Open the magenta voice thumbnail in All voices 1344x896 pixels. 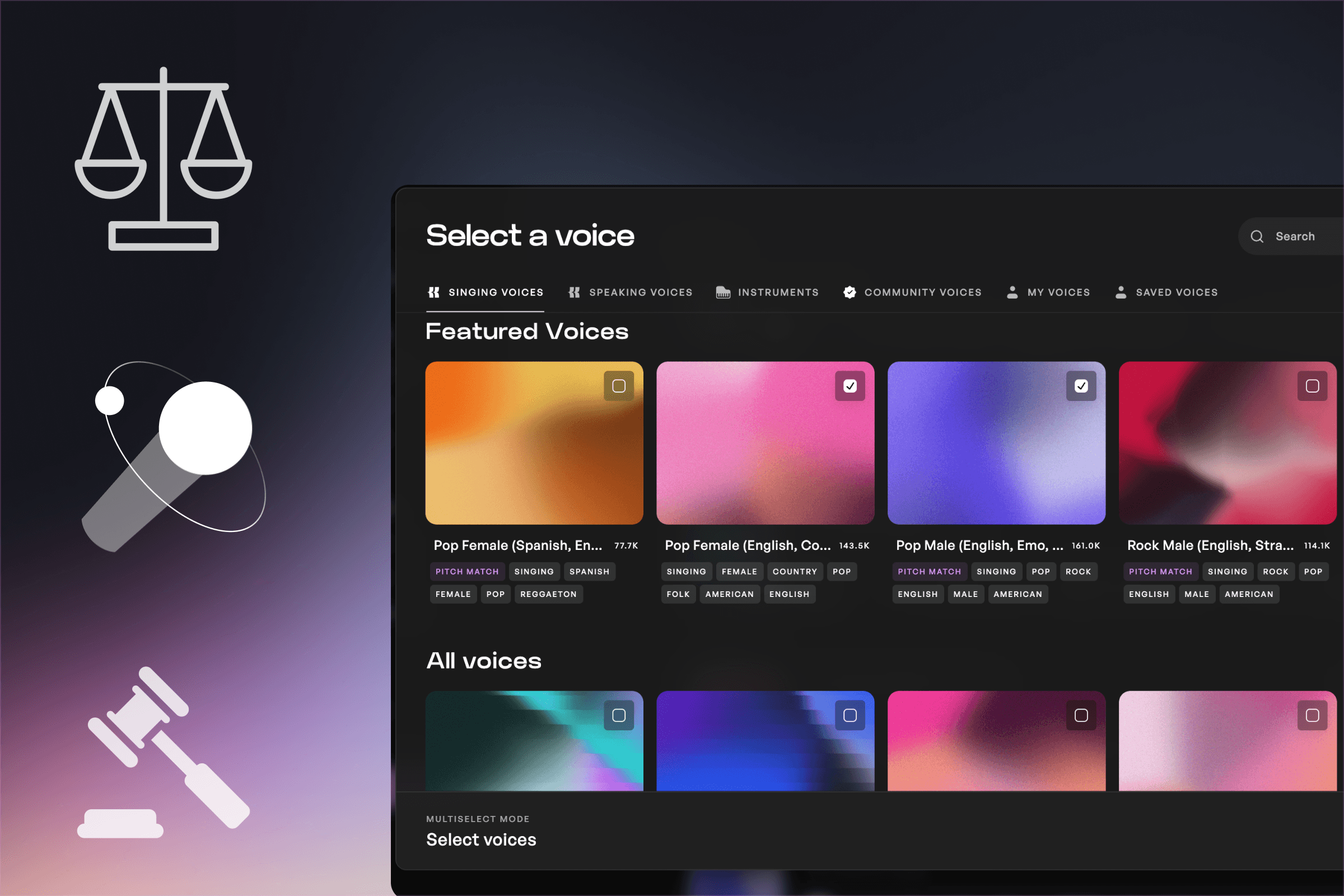pos(997,741)
